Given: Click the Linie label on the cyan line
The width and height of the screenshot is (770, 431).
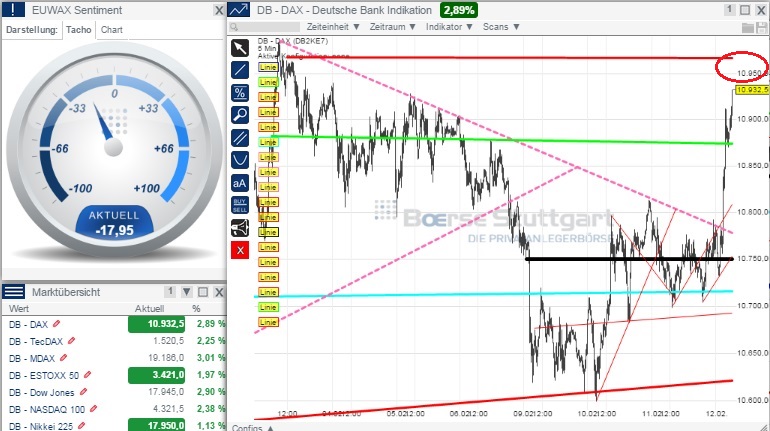Looking at the screenshot, I should 268,293.
